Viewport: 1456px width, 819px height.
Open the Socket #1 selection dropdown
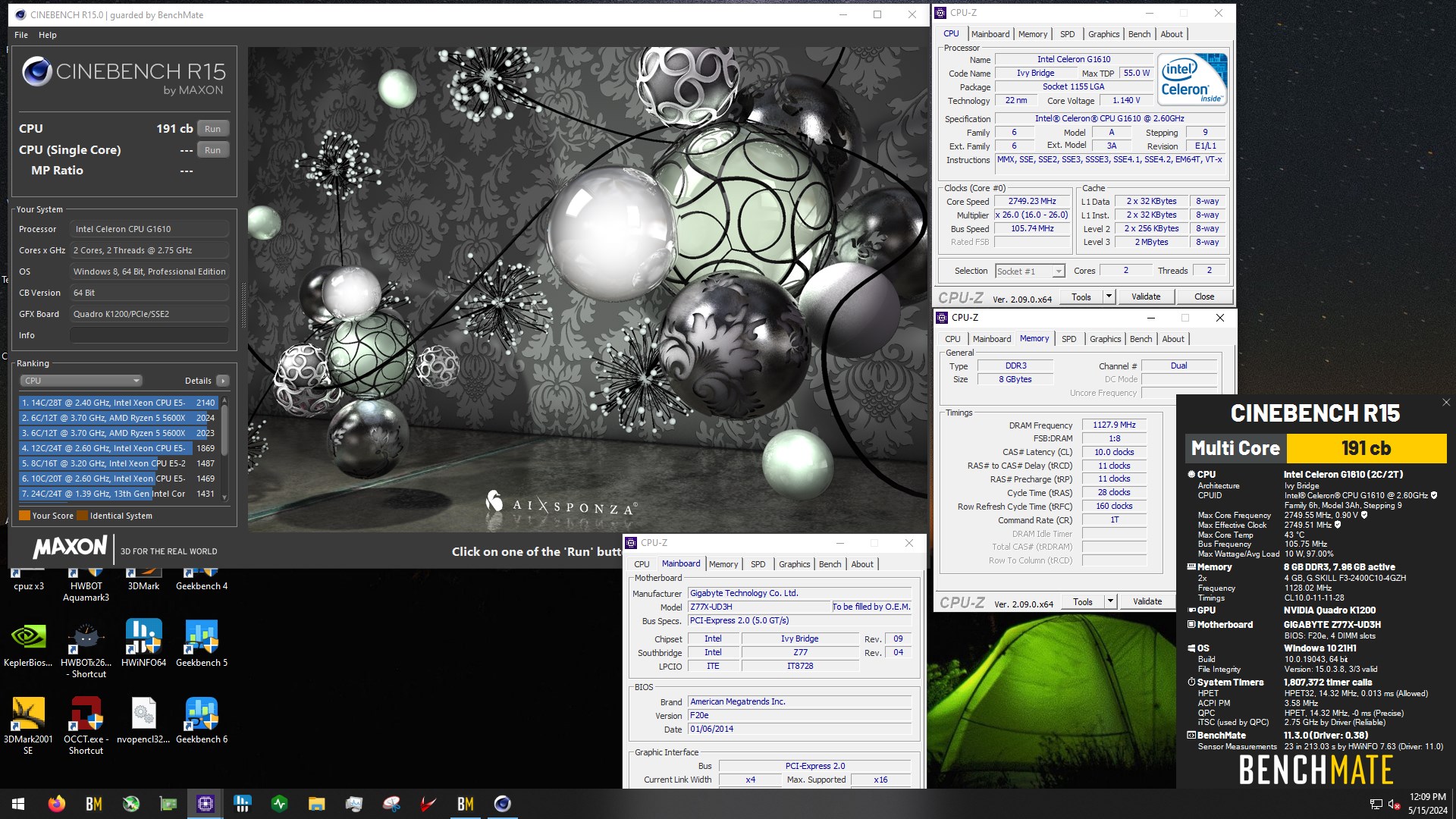point(1030,271)
